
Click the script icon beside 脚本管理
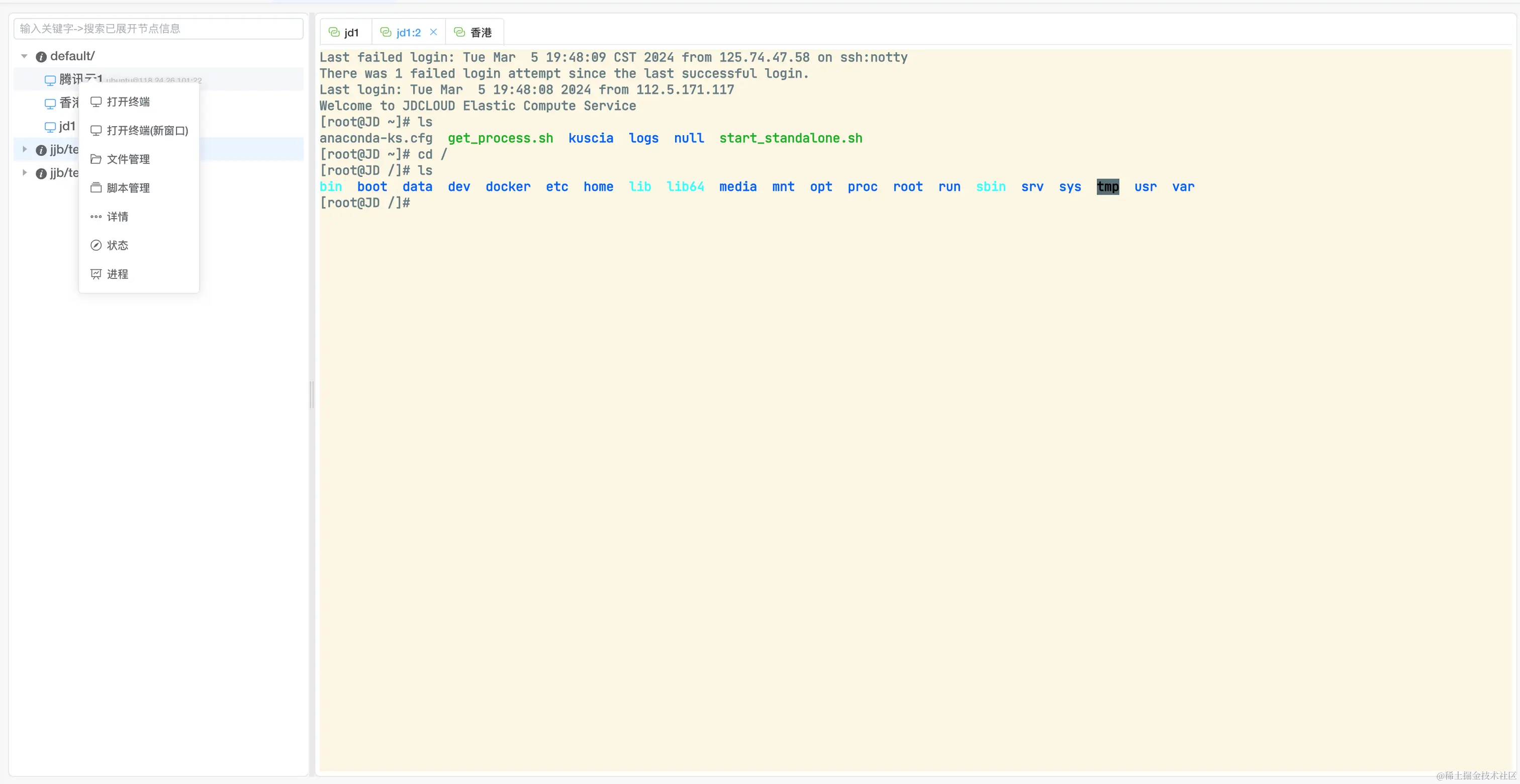96,187
